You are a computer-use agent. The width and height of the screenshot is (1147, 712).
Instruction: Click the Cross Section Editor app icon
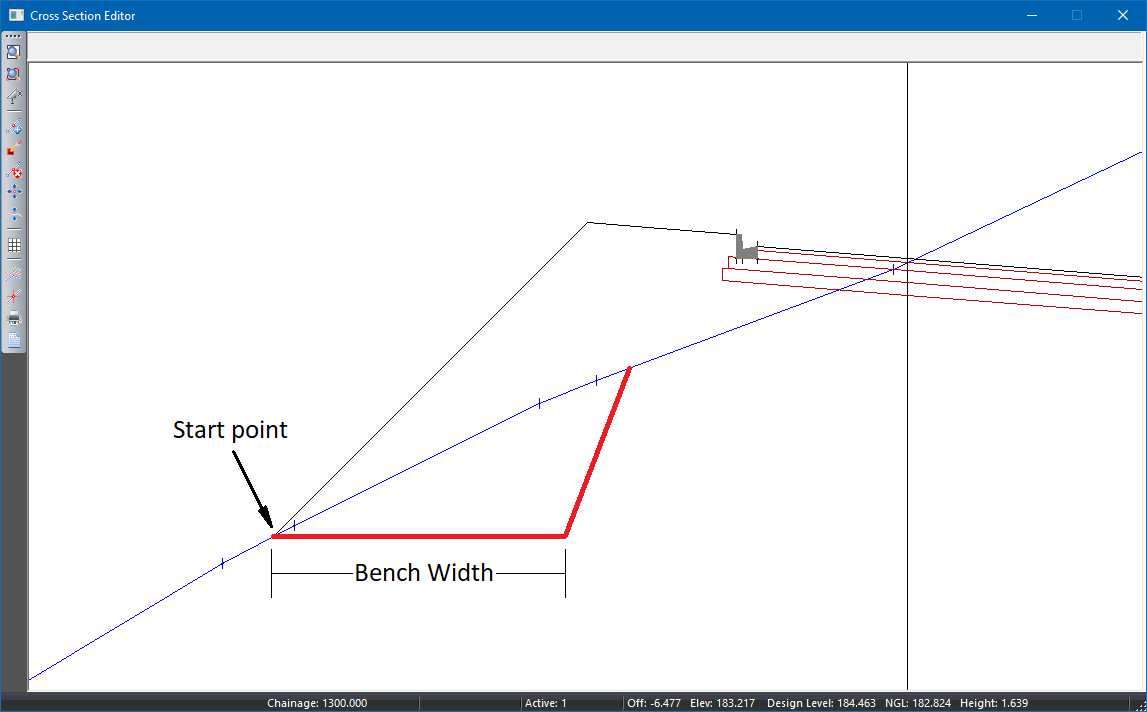(16, 15)
